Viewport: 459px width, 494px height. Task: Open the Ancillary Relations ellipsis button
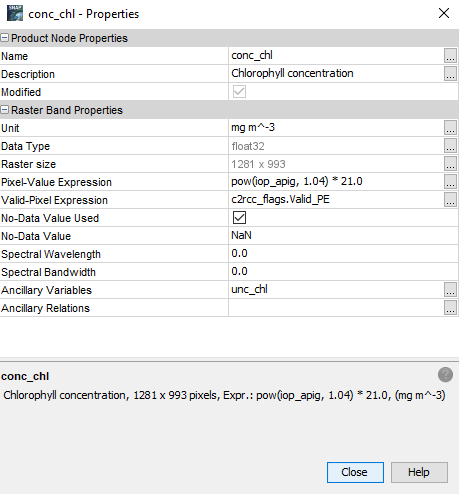pyautogui.click(x=450, y=308)
